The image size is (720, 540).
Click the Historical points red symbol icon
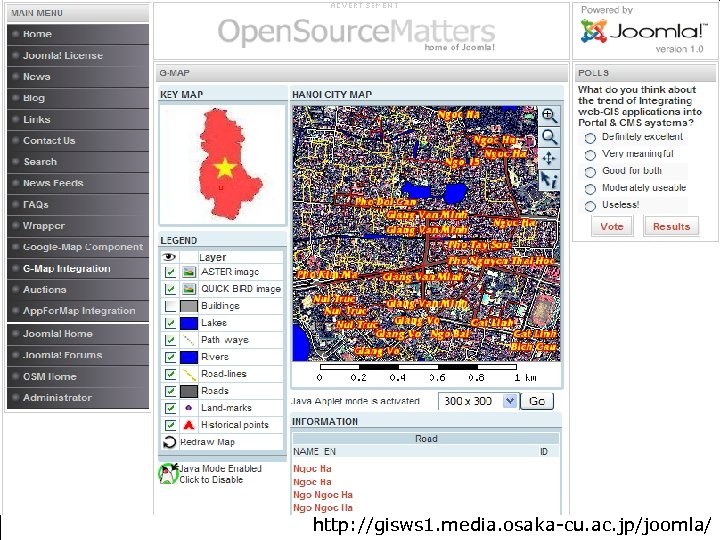point(189,425)
